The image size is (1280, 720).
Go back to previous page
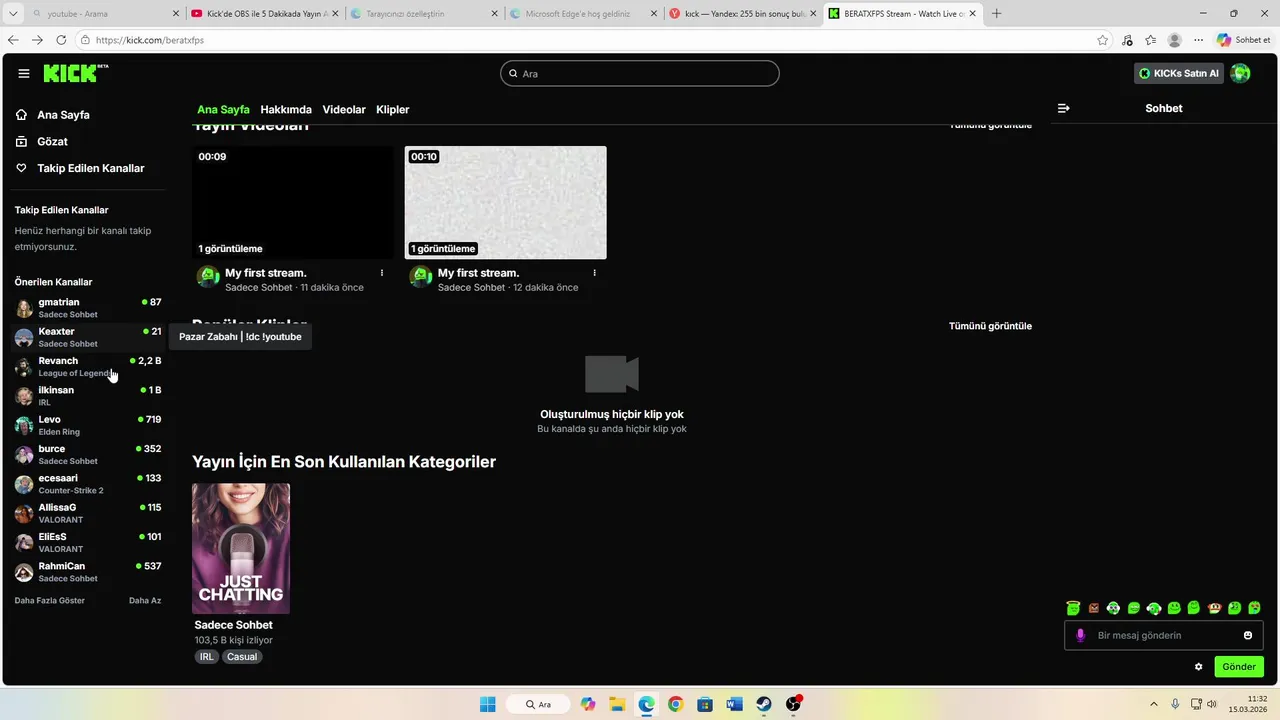click(x=13, y=40)
